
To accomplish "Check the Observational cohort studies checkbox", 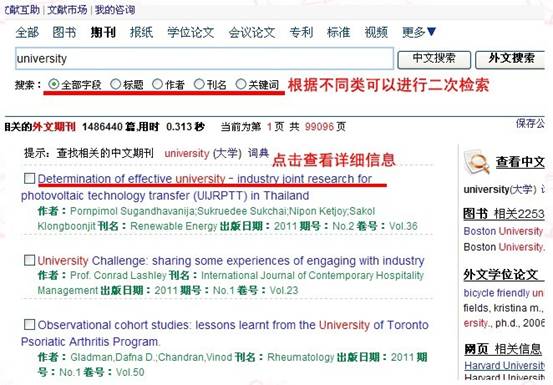I will (x=30, y=324).
